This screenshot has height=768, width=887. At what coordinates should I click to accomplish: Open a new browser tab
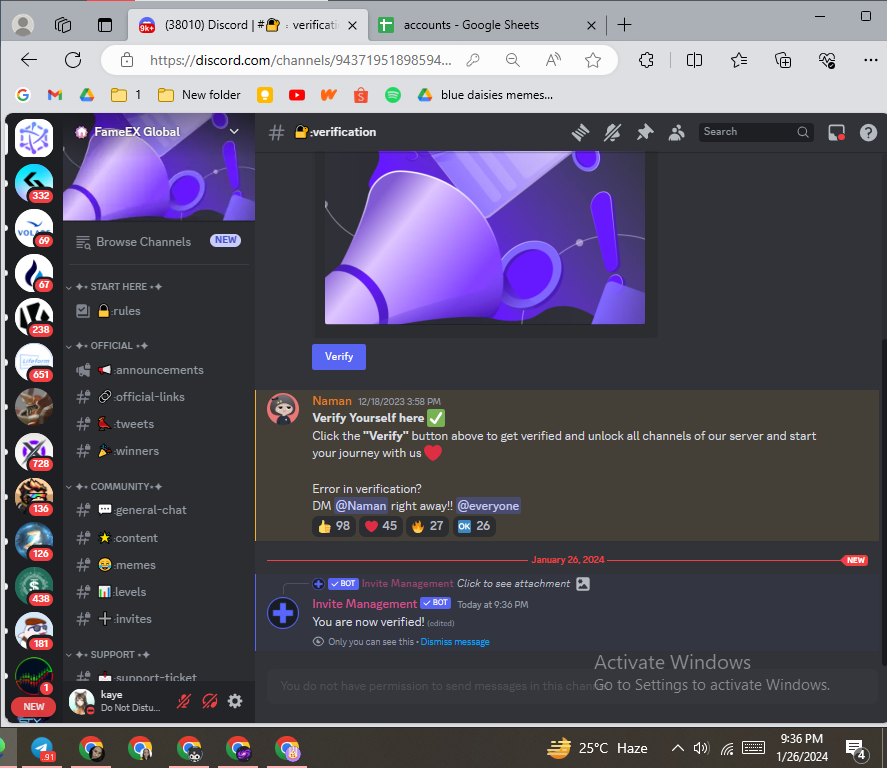point(624,25)
